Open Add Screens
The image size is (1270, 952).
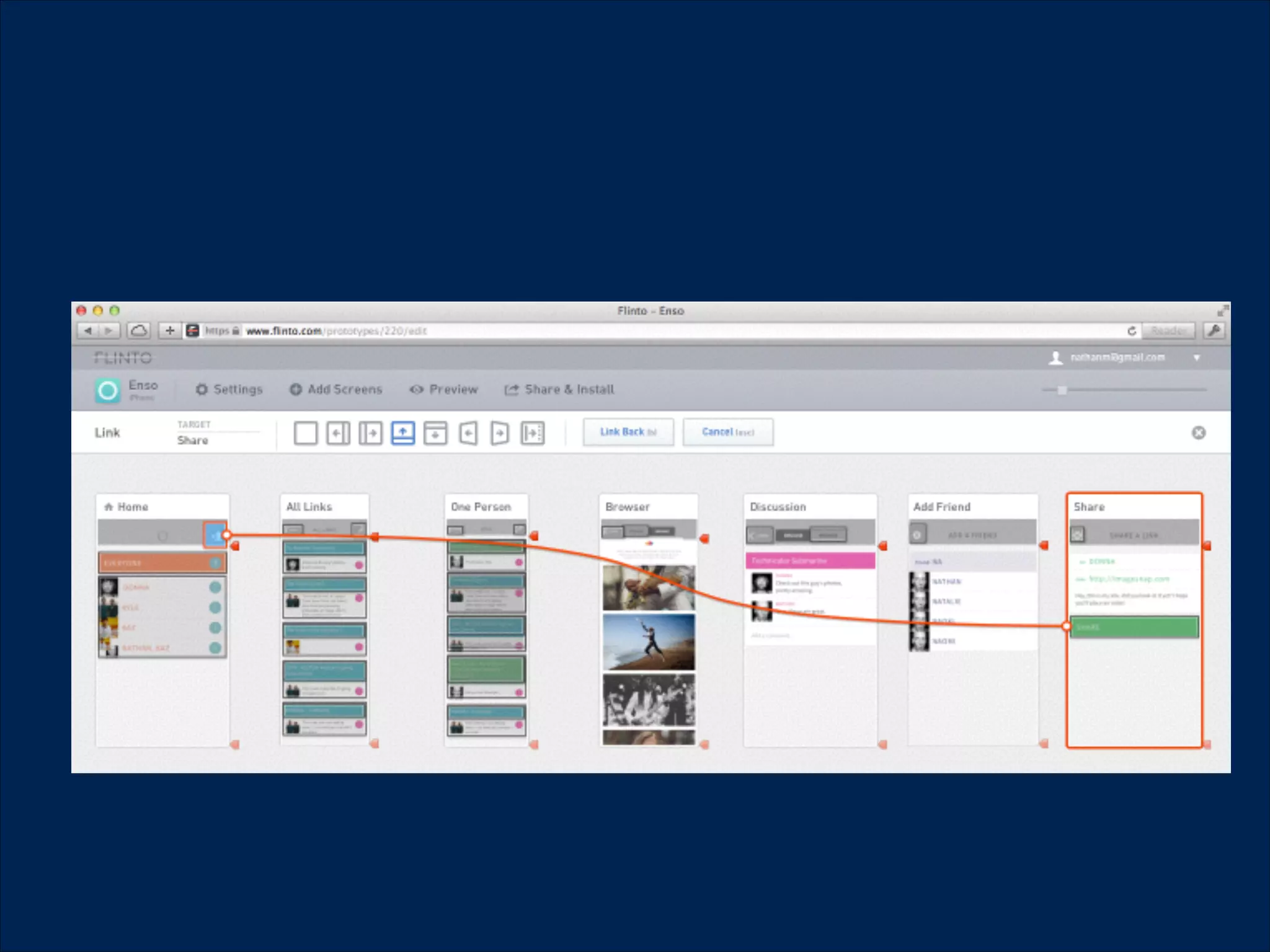point(336,389)
